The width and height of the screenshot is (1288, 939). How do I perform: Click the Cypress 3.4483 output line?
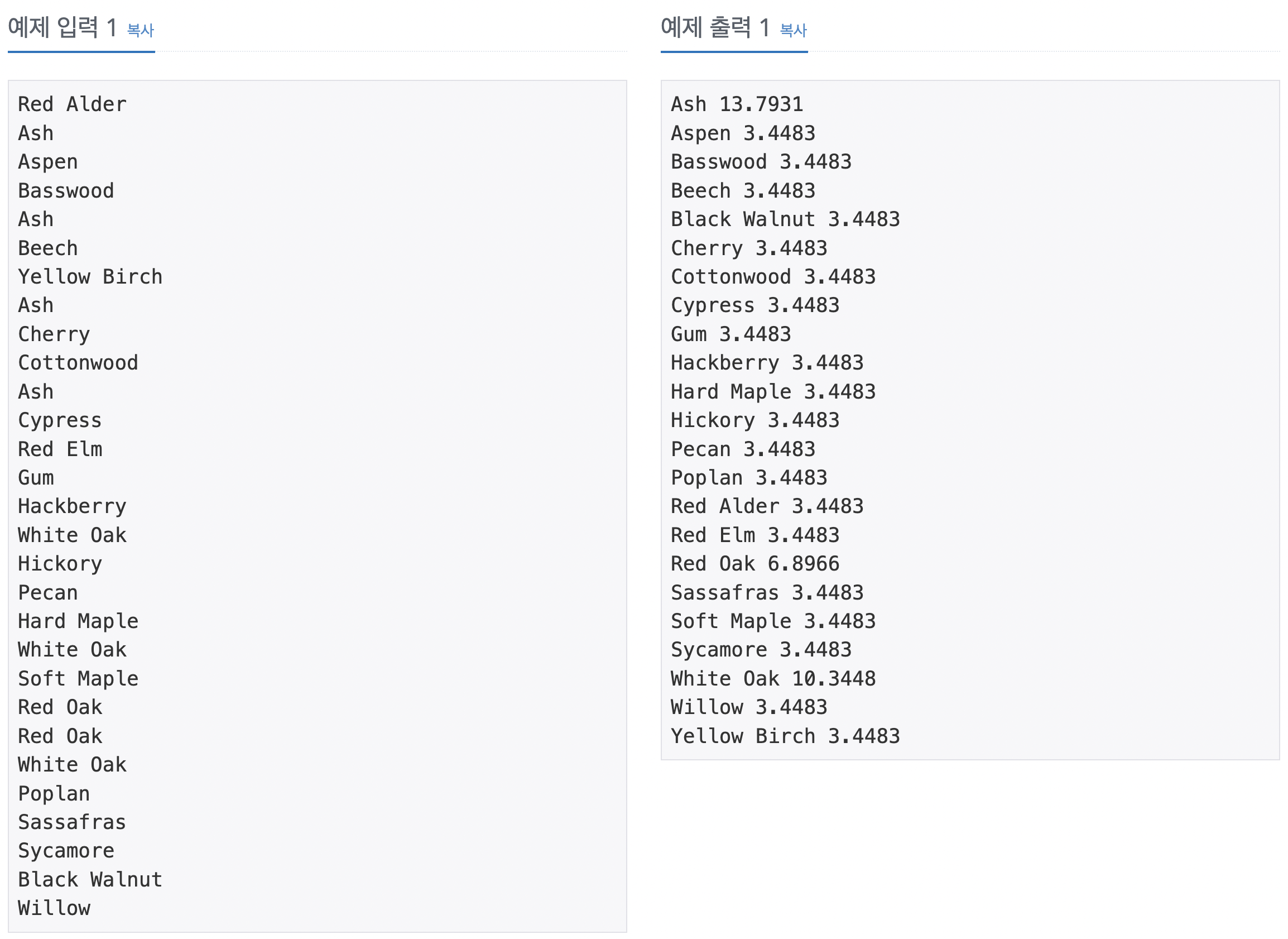point(755,305)
